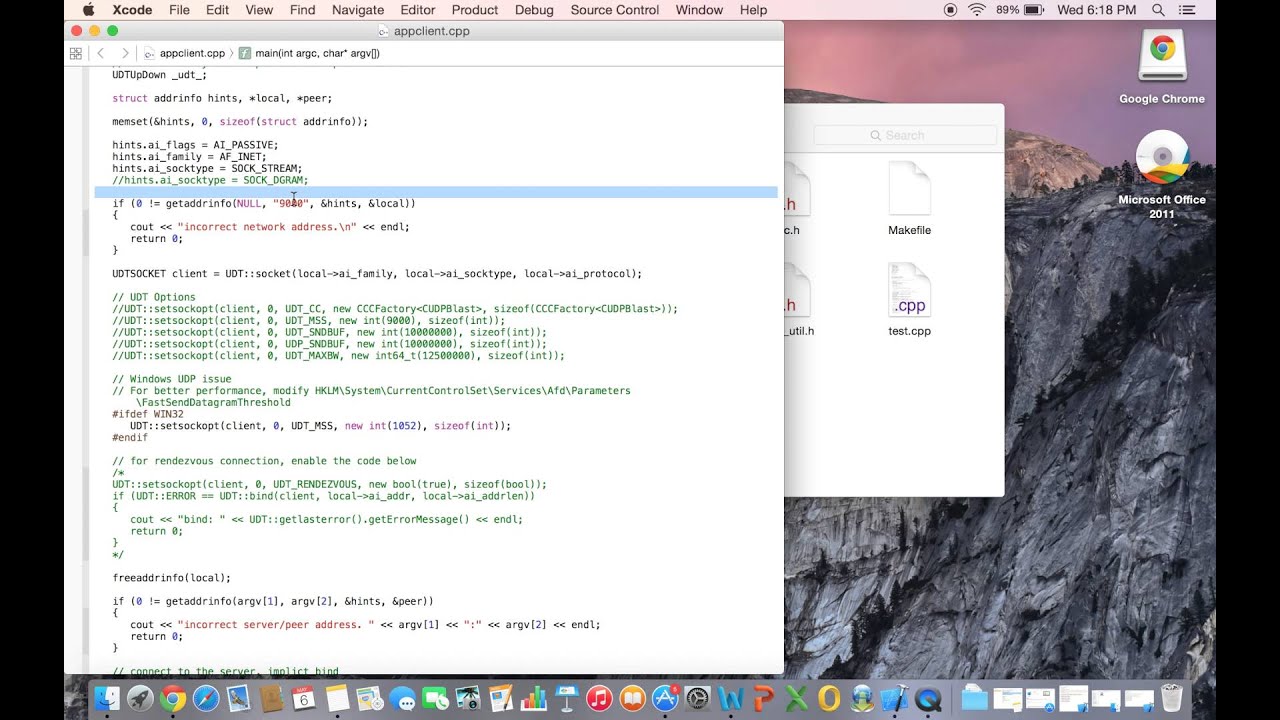Open the Trash in the Dock
1280x720 pixels.
1172,698
